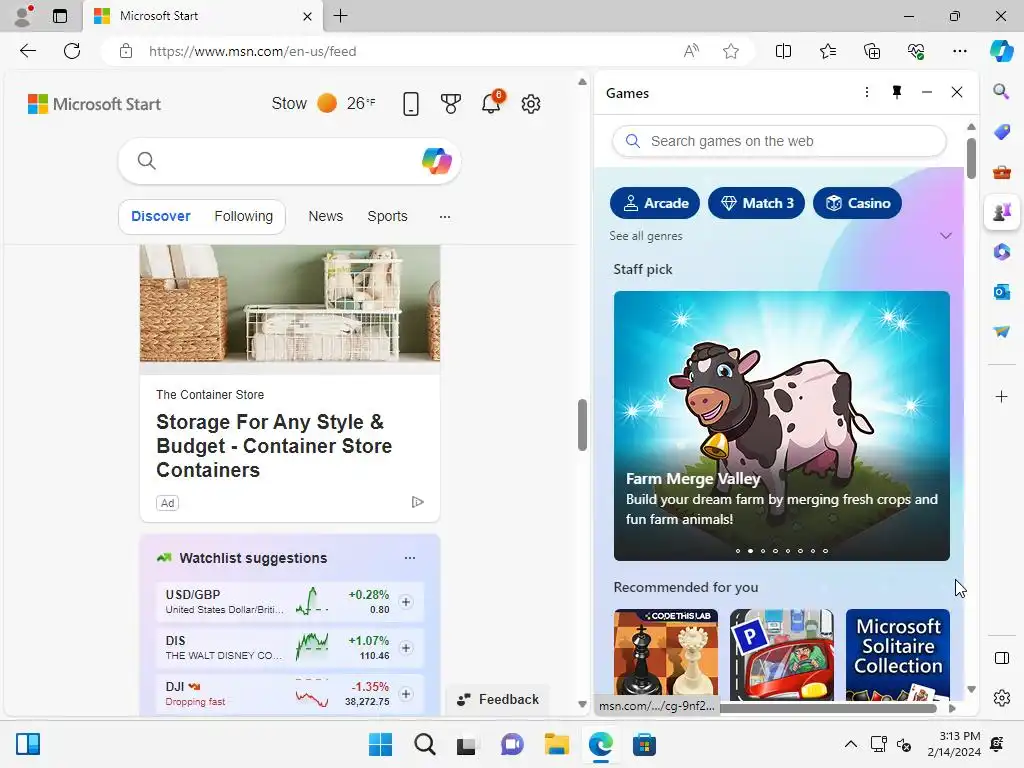Viewport: 1024px width, 768px height.
Task: View site information lock icon
Action: pyautogui.click(x=126, y=51)
